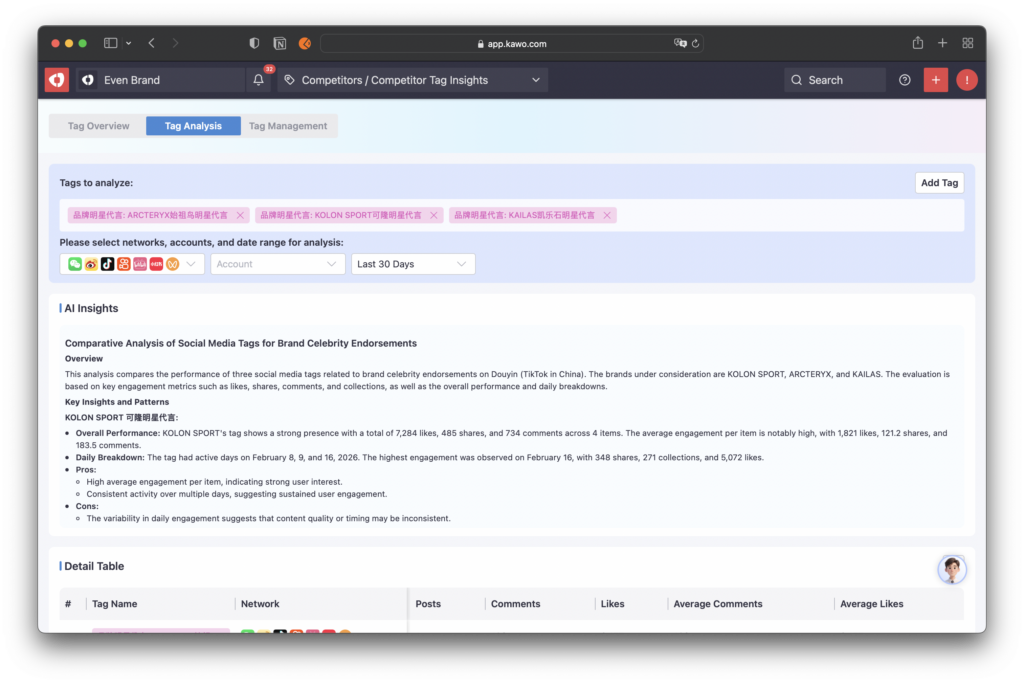The image size is (1024, 683).
Task: Open the assistant avatar chat bubble
Action: [x=951, y=569]
